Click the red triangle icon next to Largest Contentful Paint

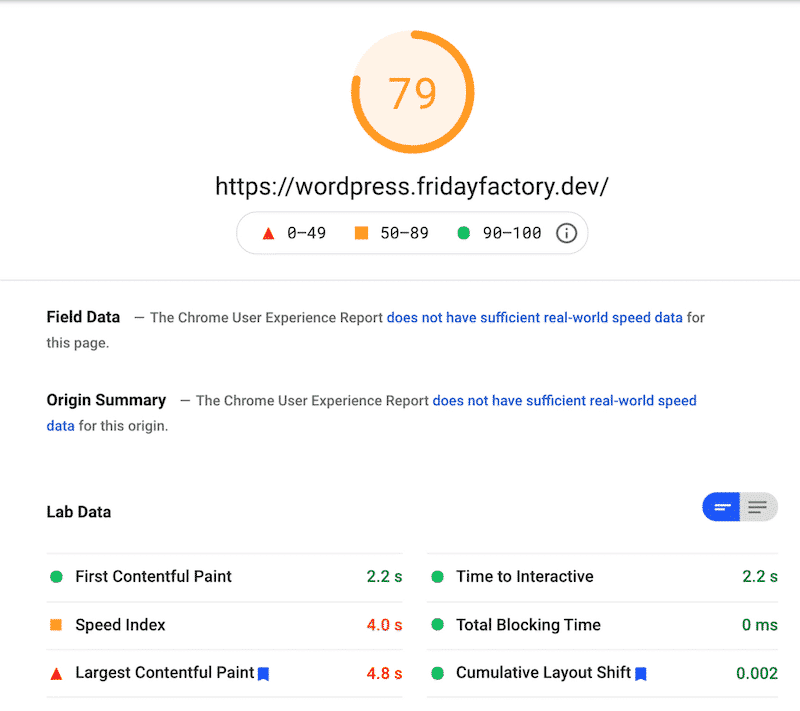tap(56, 674)
